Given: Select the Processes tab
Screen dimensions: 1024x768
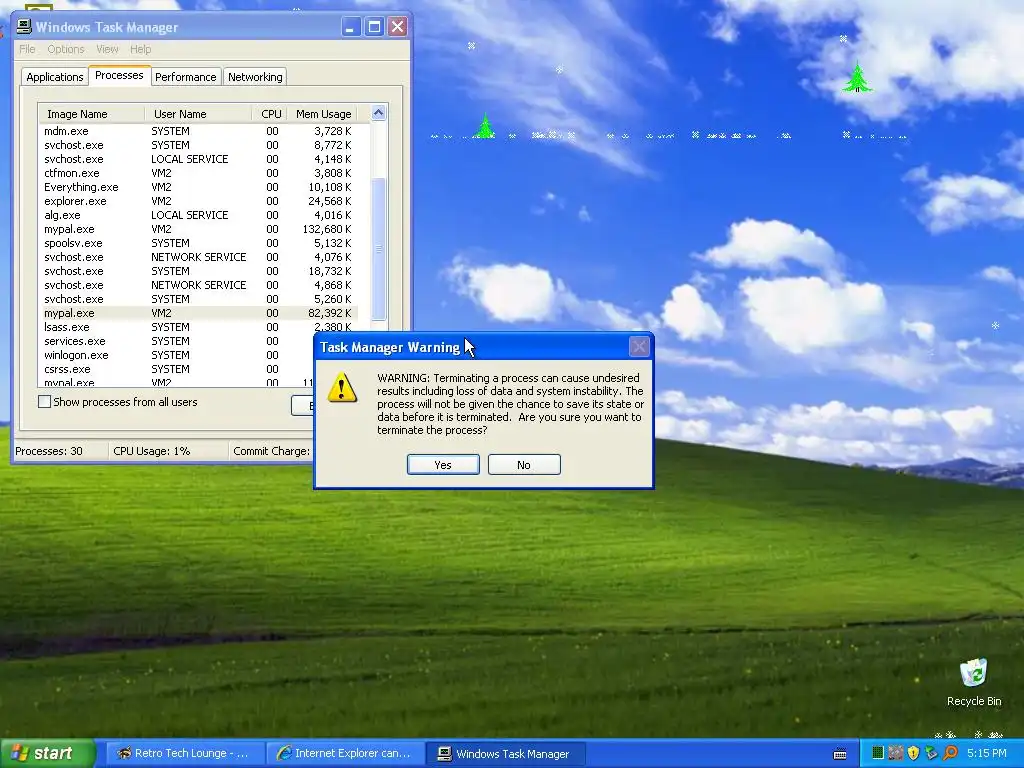Looking at the screenshot, I should pos(120,75).
